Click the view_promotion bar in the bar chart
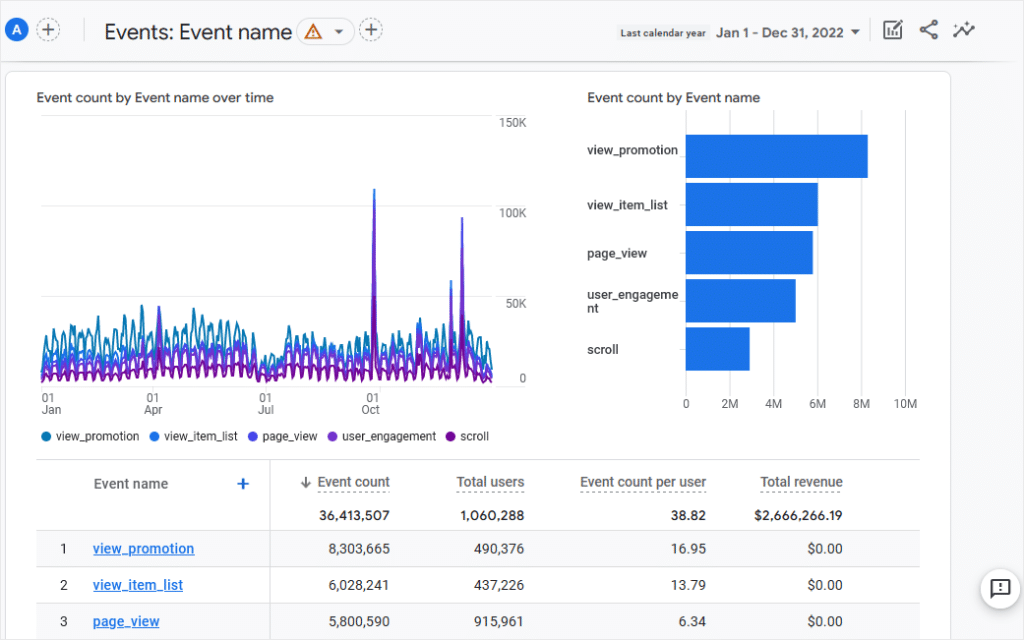 pyautogui.click(x=776, y=156)
